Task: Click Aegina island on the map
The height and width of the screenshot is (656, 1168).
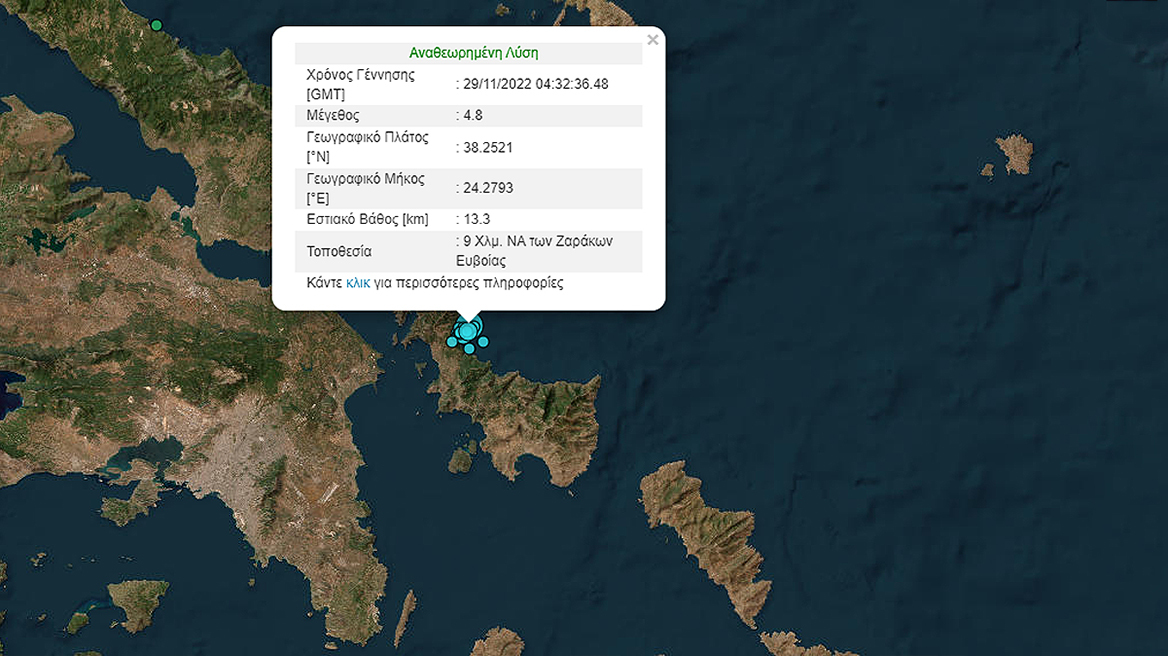Action: tap(138, 605)
